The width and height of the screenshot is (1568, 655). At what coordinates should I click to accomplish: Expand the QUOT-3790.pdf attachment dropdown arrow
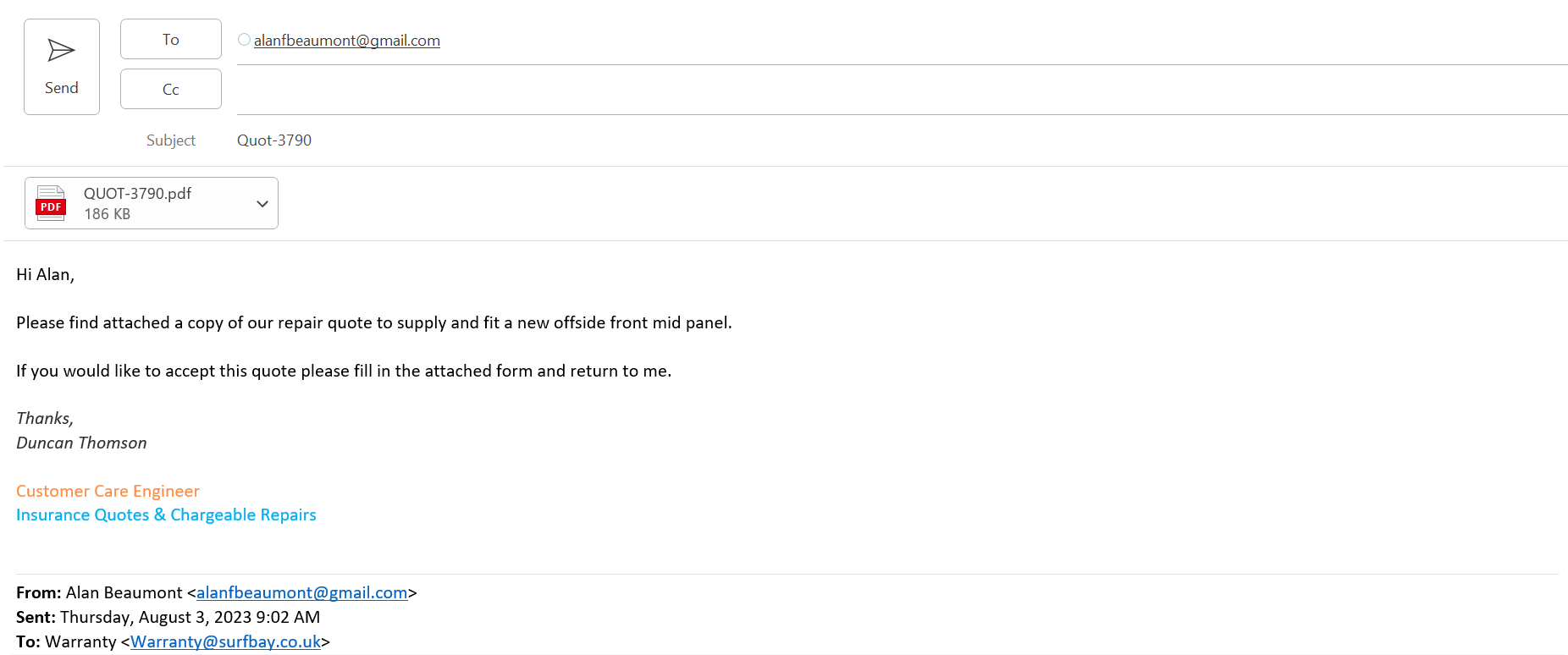click(262, 204)
